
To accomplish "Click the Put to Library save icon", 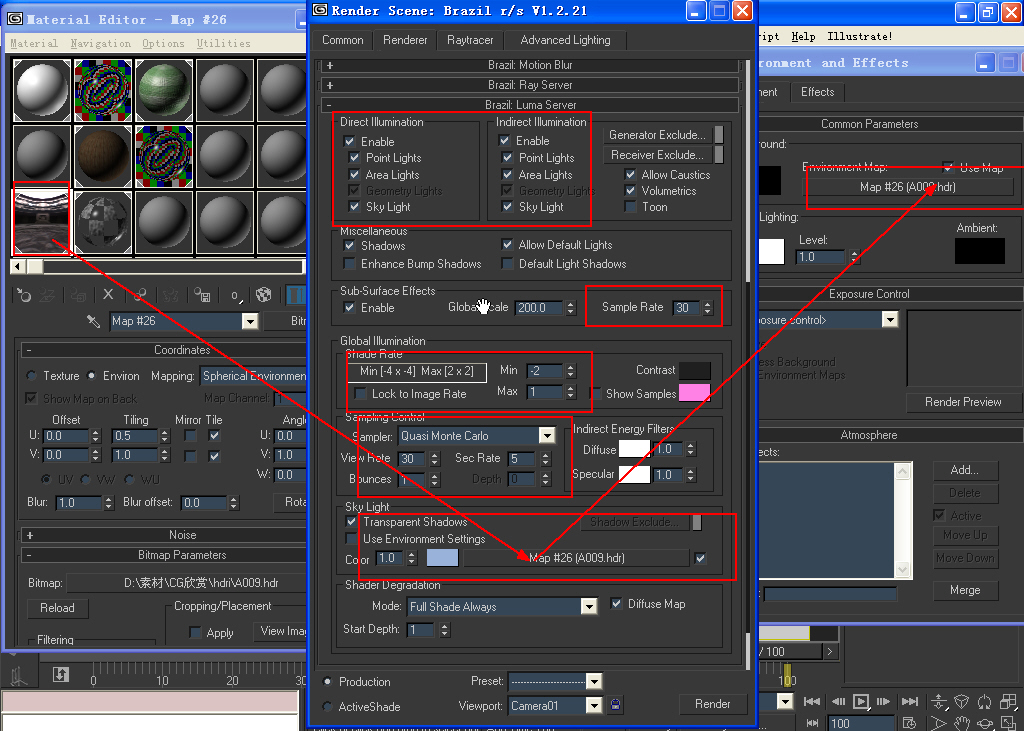I will pos(202,295).
